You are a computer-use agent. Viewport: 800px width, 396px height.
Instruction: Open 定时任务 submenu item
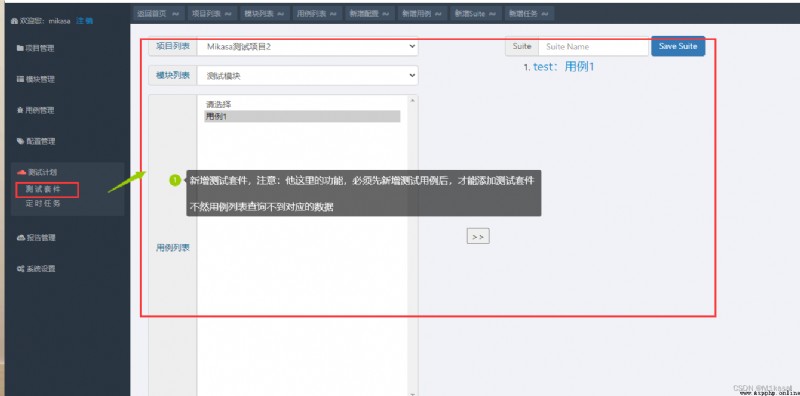click(x=43, y=203)
